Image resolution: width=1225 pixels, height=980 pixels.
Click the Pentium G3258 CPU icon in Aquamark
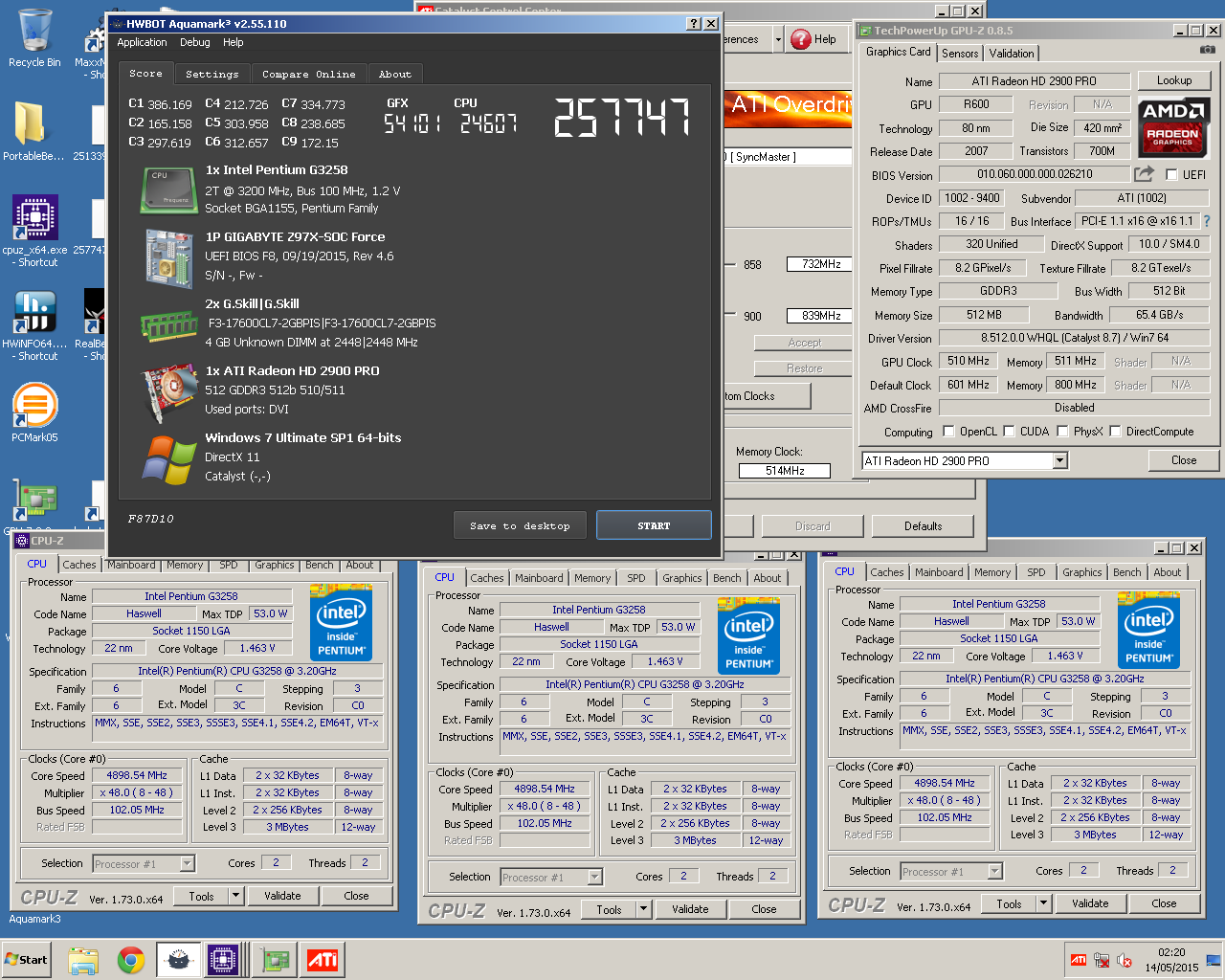coord(169,189)
